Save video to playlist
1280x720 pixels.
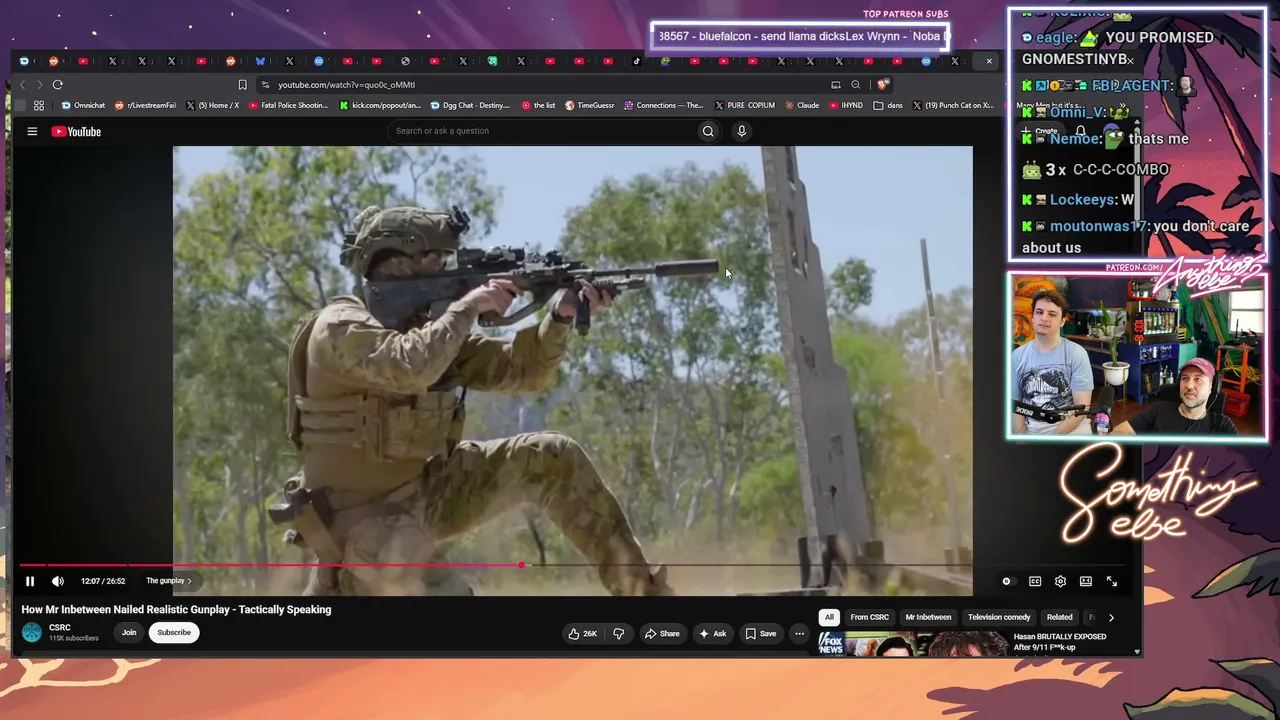tap(761, 633)
